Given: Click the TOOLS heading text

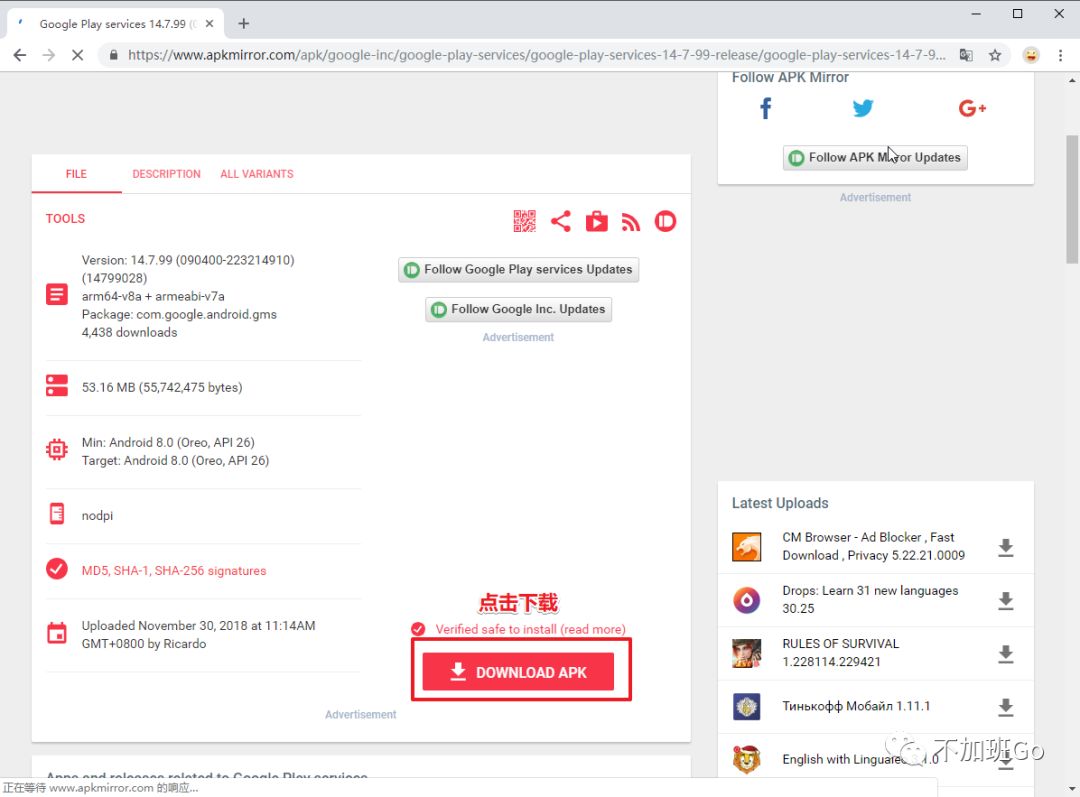Looking at the screenshot, I should point(65,218).
